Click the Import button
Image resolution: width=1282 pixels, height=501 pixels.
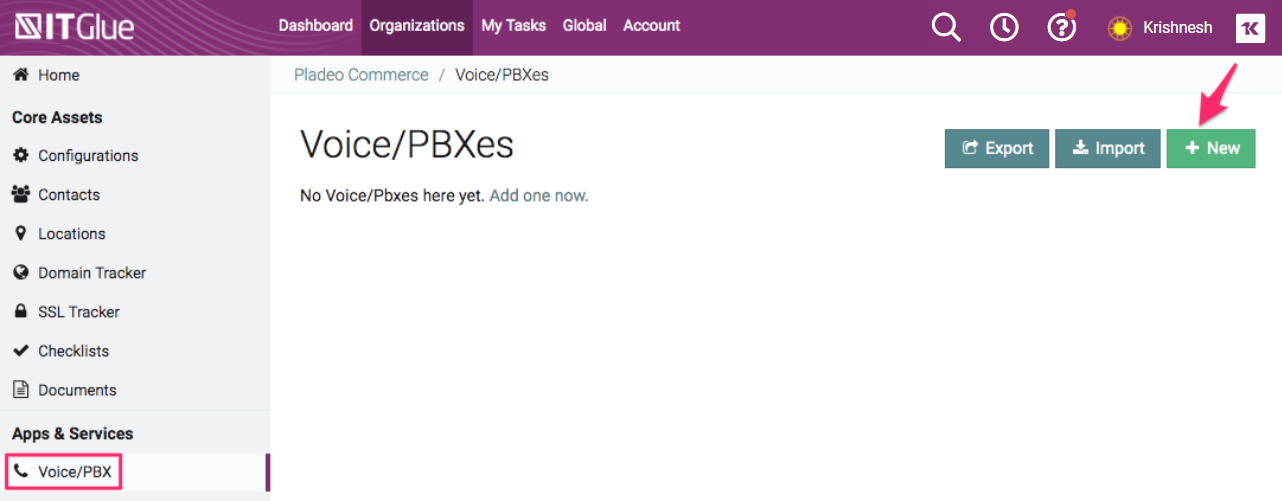coord(1108,148)
